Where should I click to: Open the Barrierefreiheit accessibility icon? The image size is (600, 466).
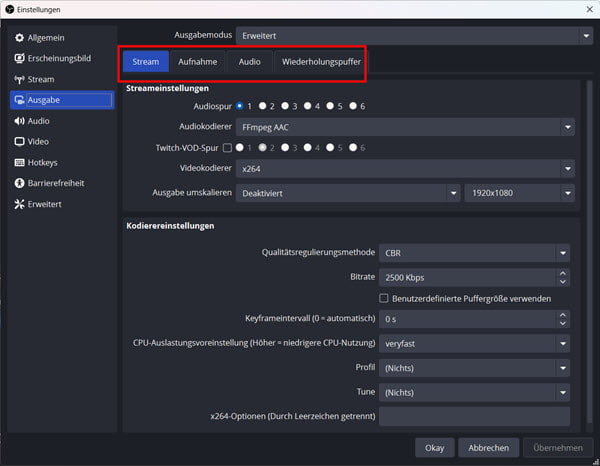click(19, 183)
